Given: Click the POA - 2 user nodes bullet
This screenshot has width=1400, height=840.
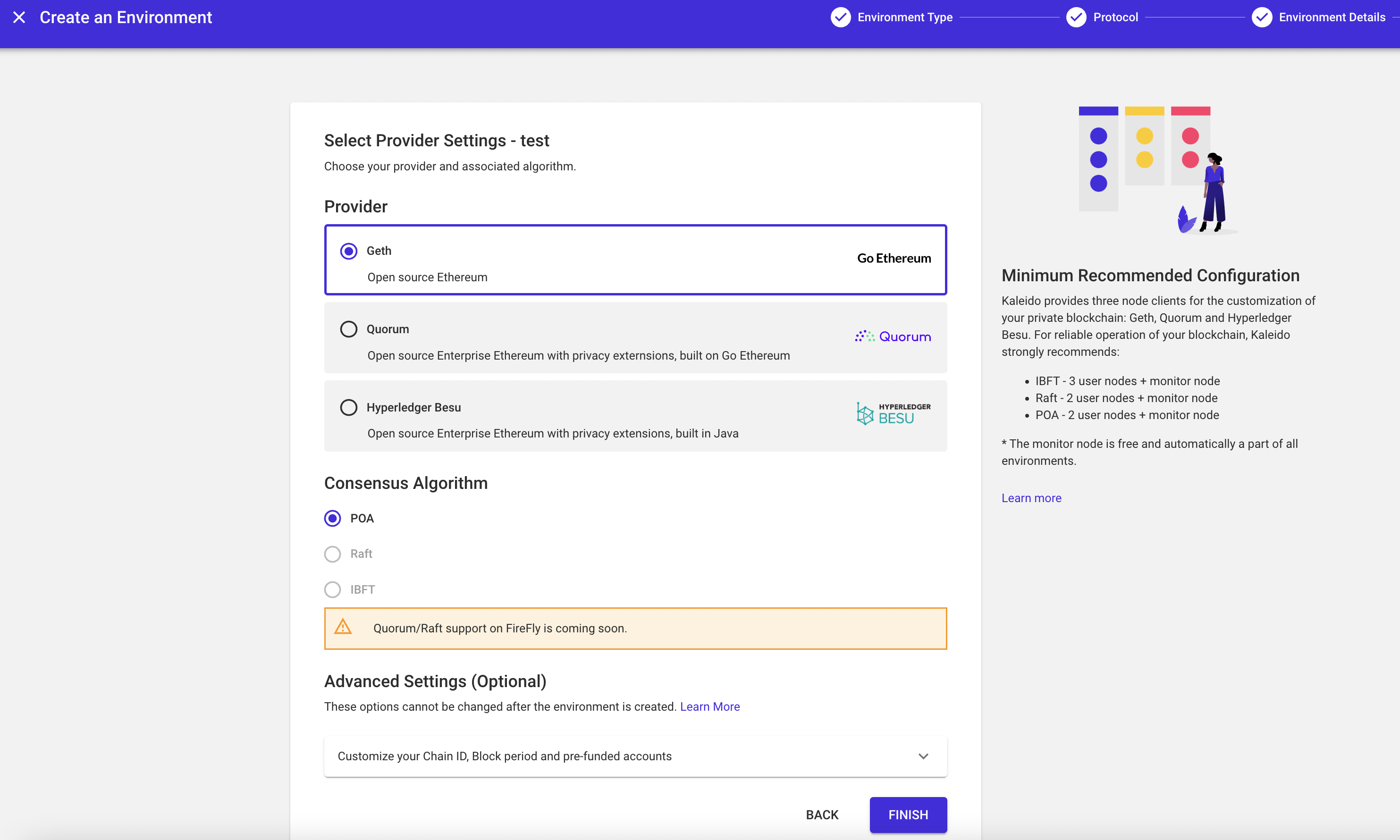Looking at the screenshot, I should coord(1127,415).
